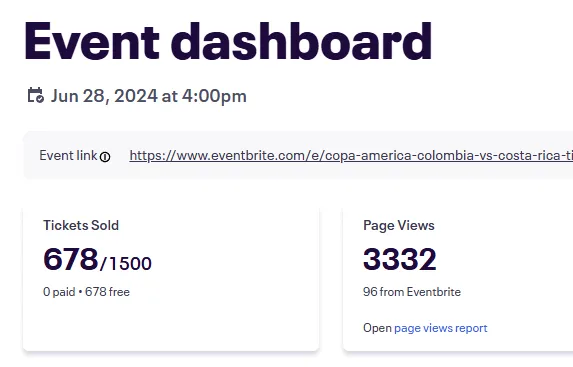
Task: Open the page views report link
Action: tap(441, 328)
